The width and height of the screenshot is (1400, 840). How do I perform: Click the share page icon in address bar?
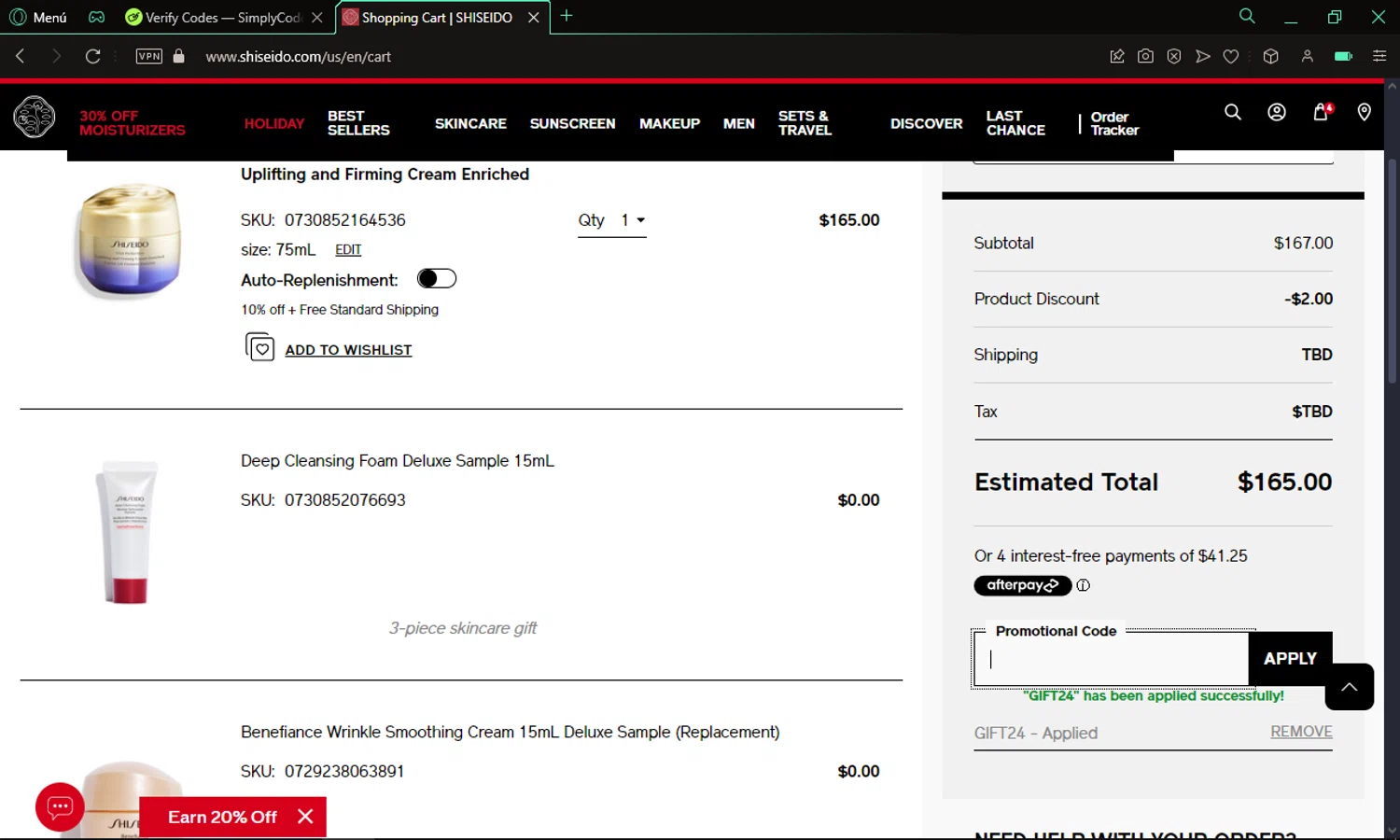click(x=1117, y=56)
